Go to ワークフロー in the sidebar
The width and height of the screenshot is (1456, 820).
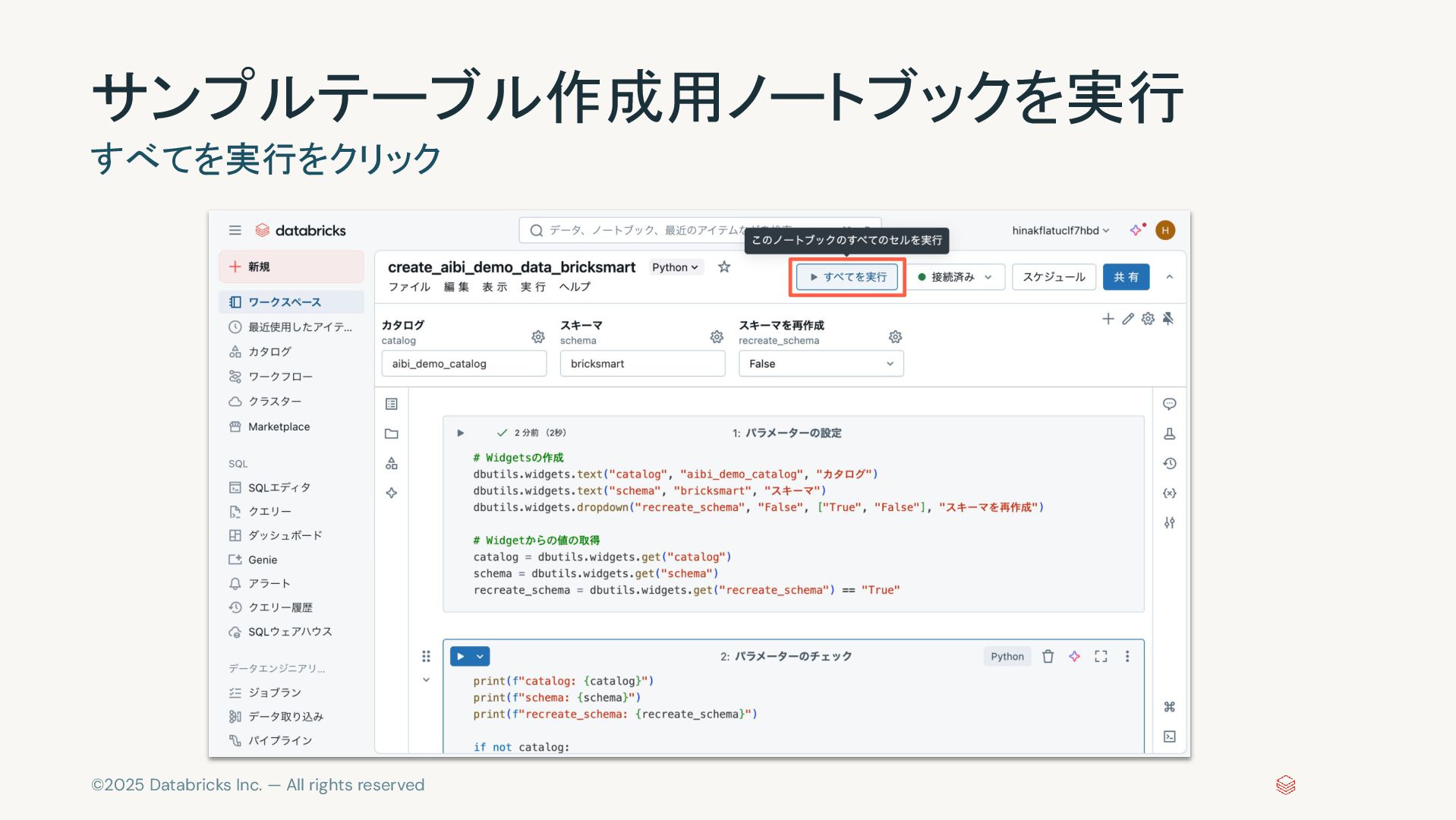point(292,377)
